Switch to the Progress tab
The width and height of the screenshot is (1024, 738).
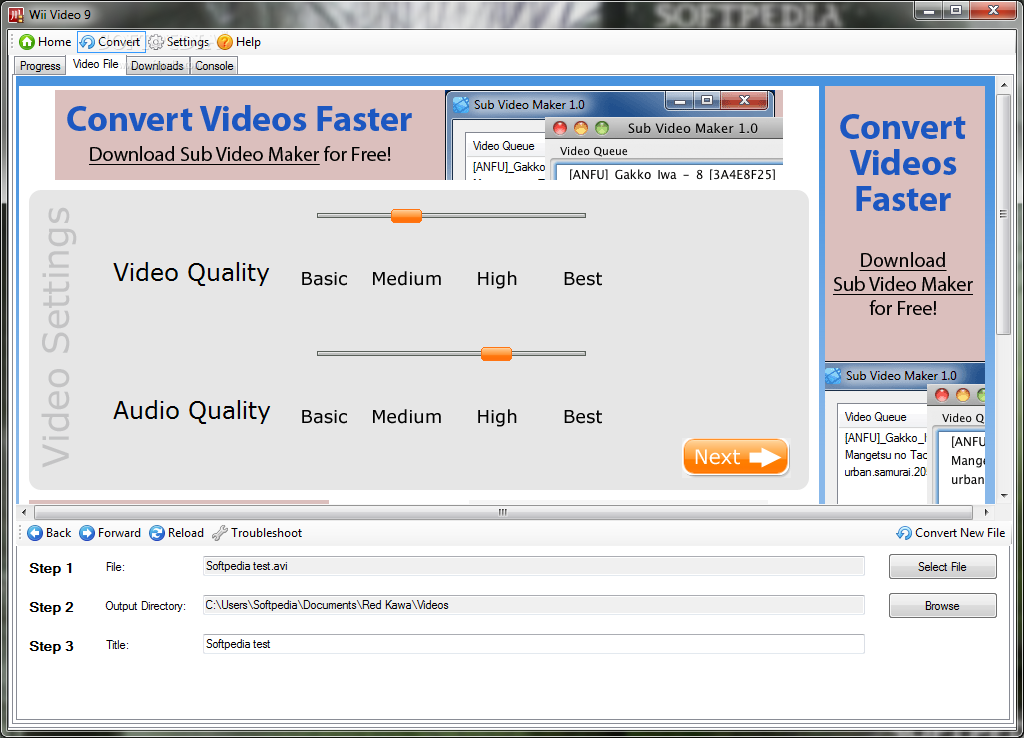click(40, 66)
